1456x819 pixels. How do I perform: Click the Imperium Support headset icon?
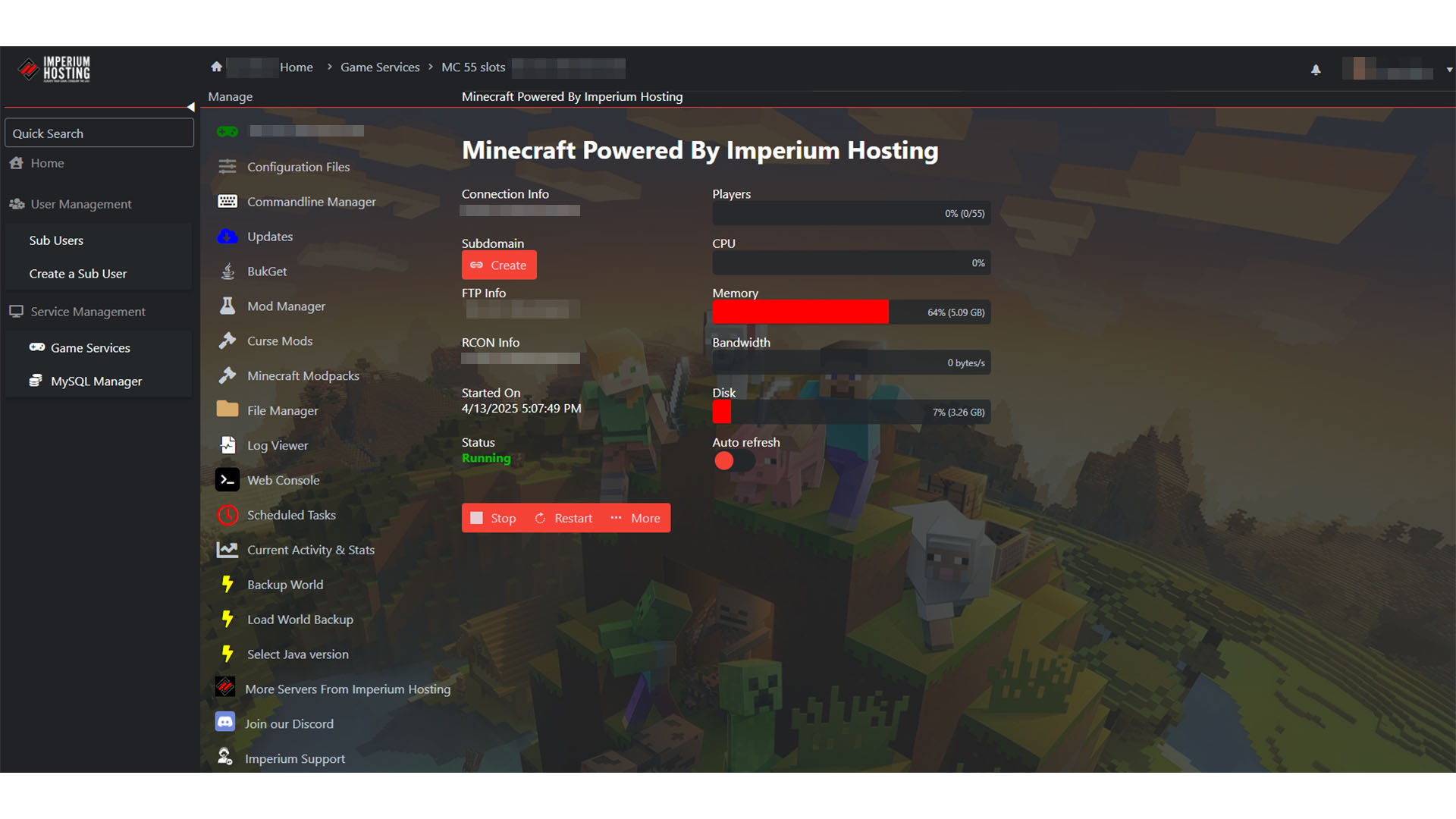coord(225,757)
